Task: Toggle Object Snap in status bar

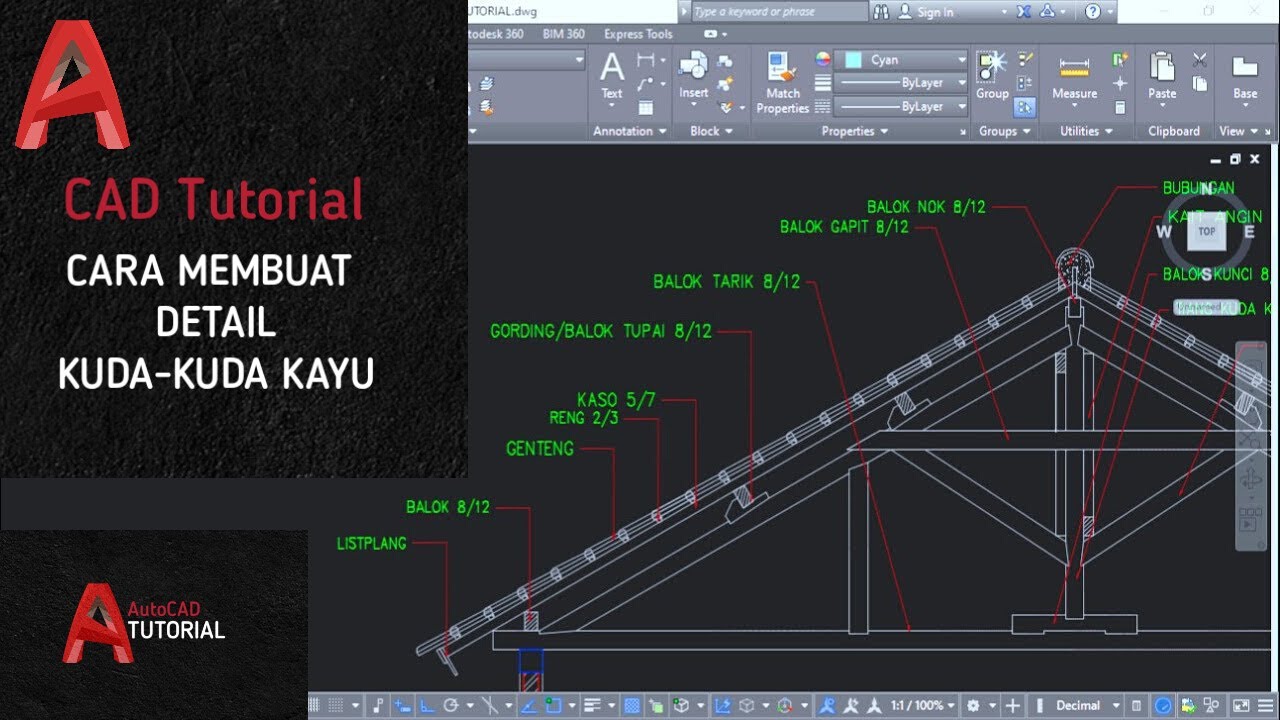Action: [553, 706]
